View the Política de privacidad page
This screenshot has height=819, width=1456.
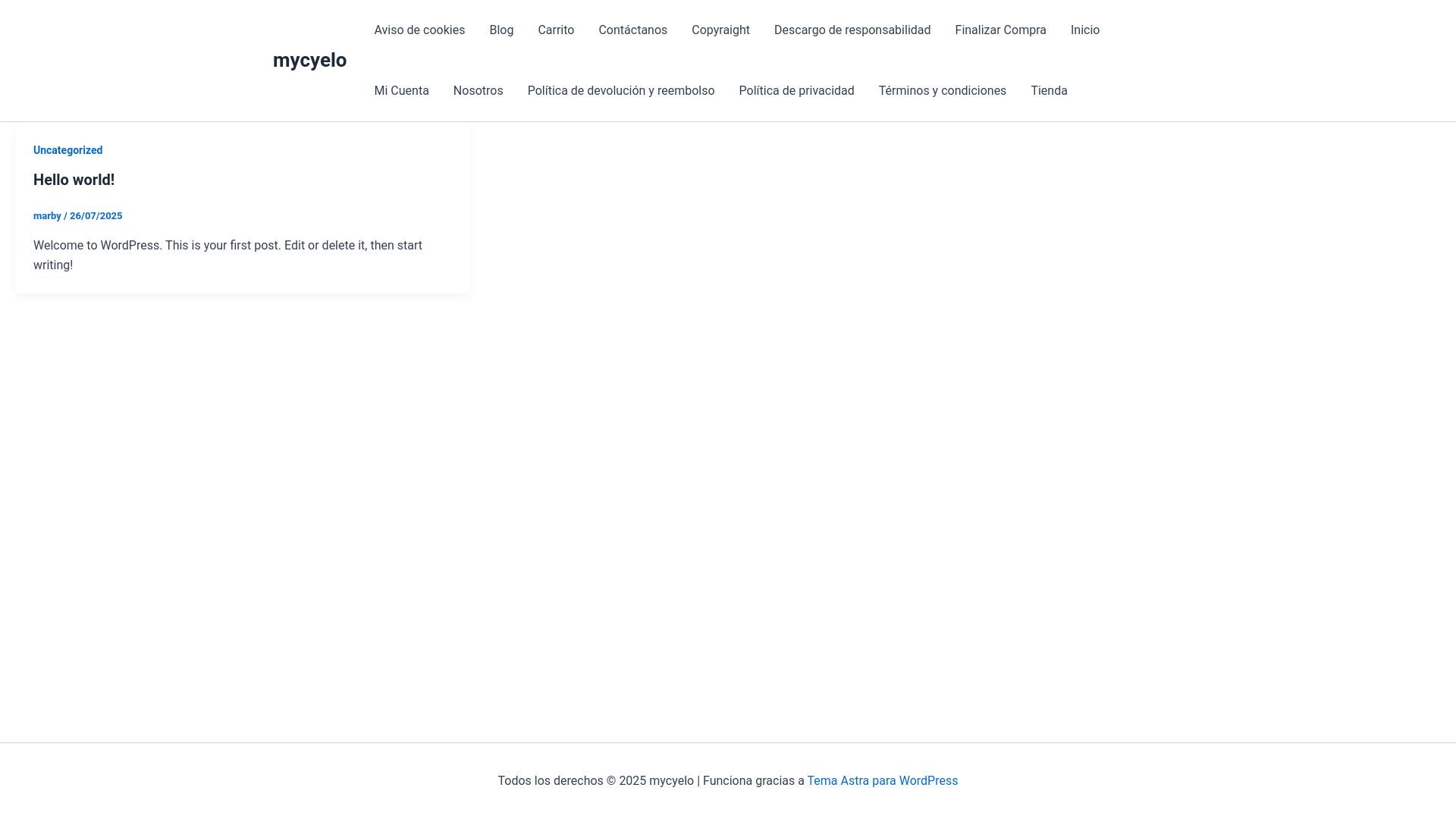pos(796,91)
